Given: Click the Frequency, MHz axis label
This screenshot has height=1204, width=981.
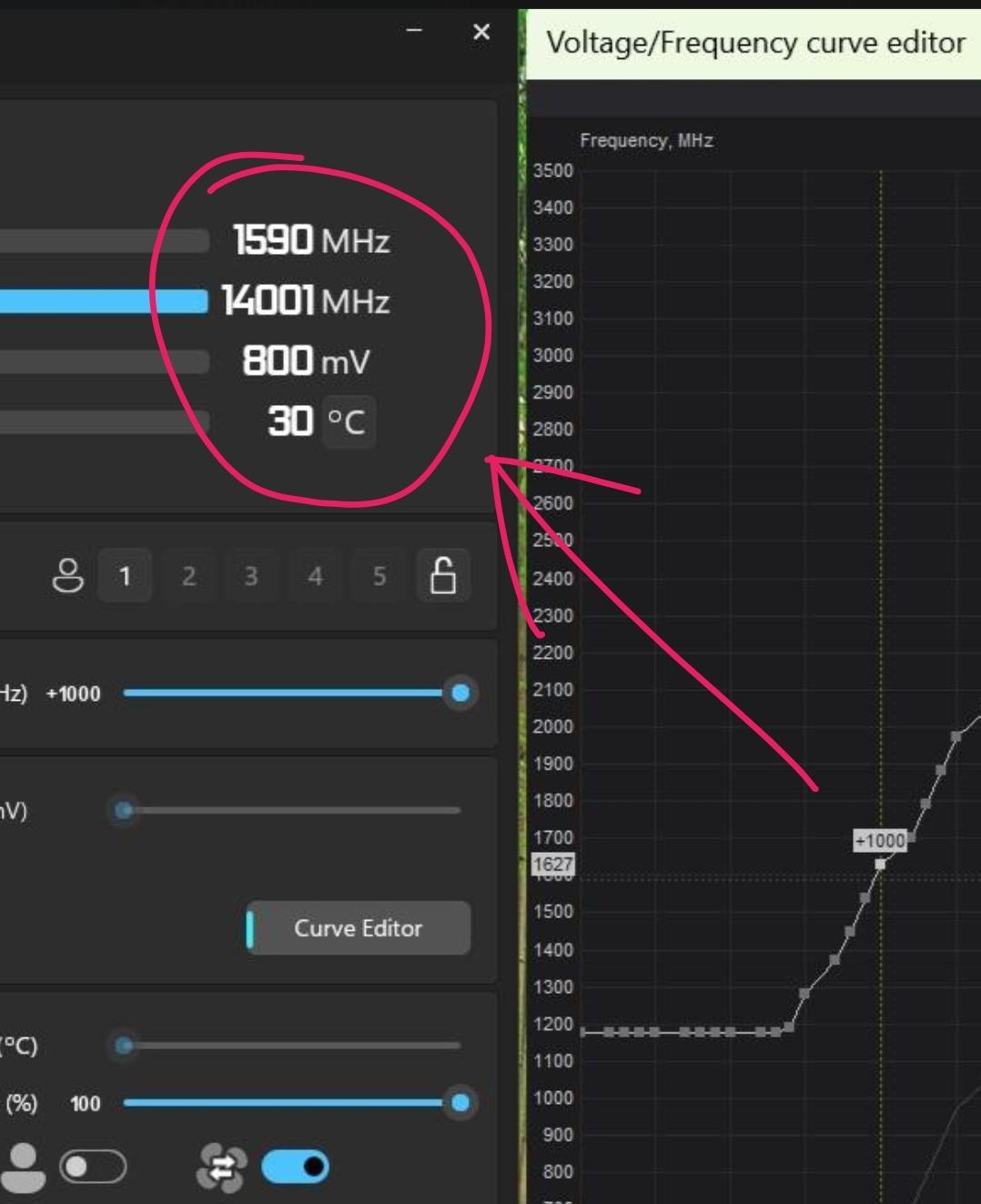Looking at the screenshot, I should pyautogui.click(x=646, y=140).
